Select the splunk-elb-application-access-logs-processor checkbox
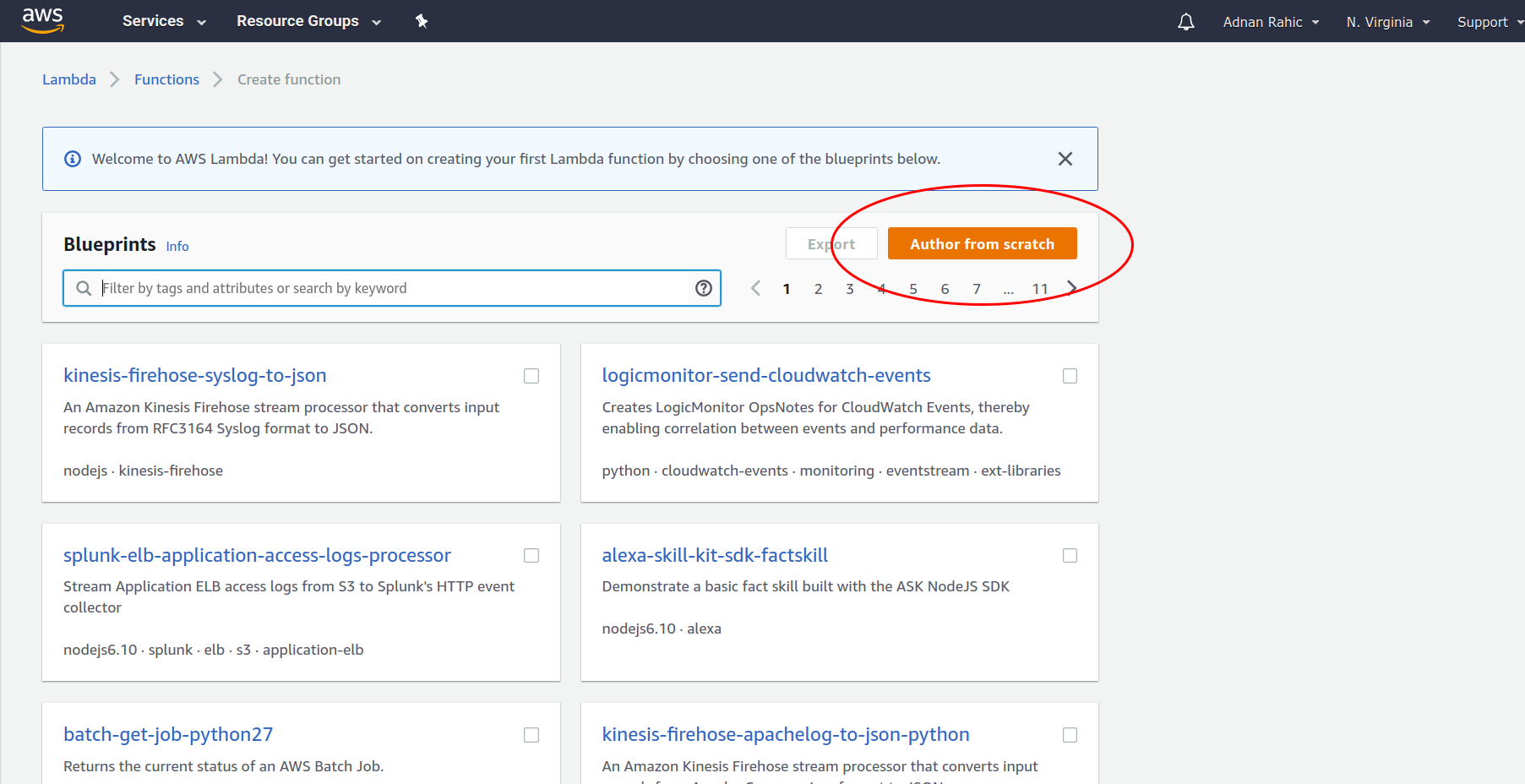This screenshot has width=1525, height=784. pos(531,555)
